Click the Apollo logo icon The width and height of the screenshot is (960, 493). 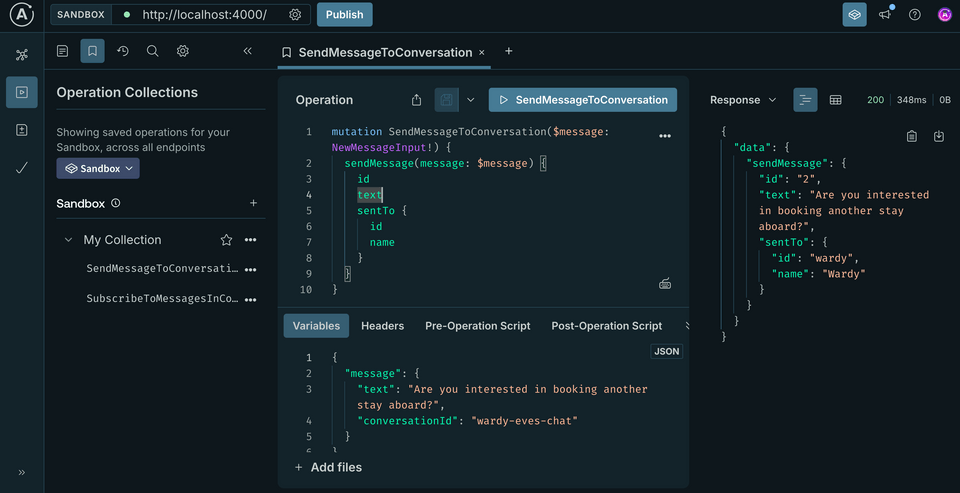click(x=21, y=15)
